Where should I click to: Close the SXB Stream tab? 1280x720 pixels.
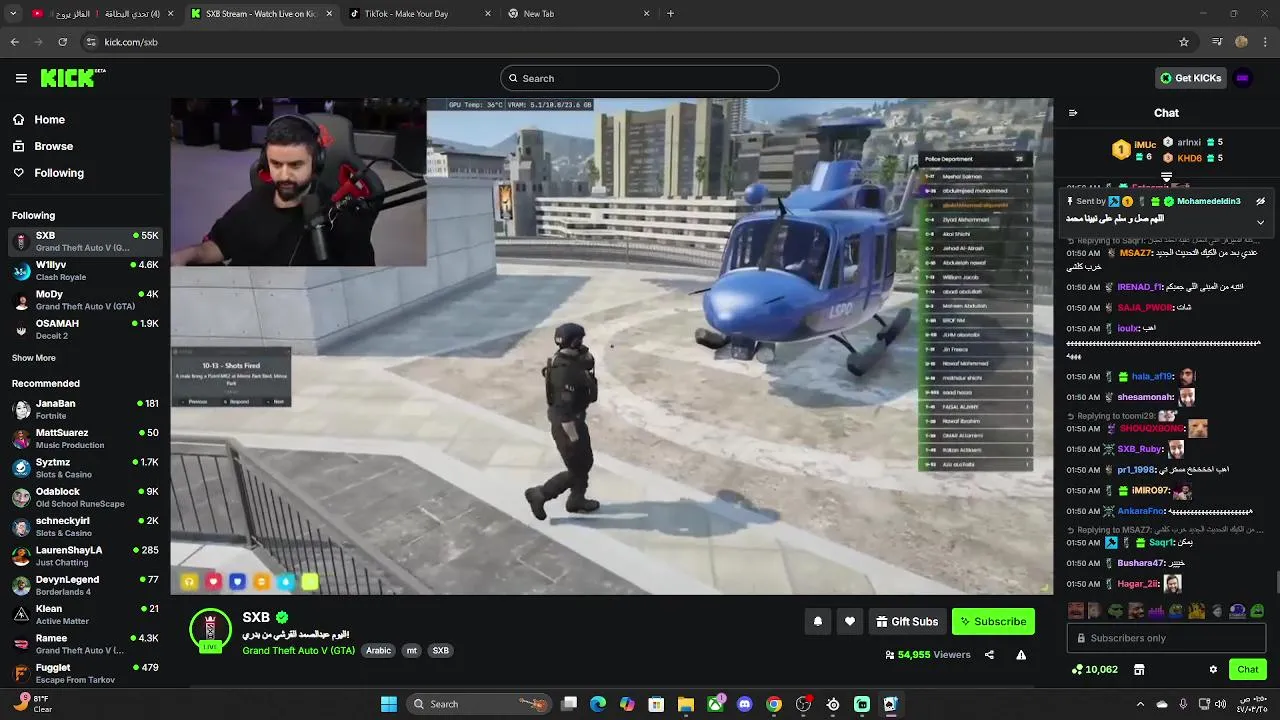pyautogui.click(x=328, y=14)
